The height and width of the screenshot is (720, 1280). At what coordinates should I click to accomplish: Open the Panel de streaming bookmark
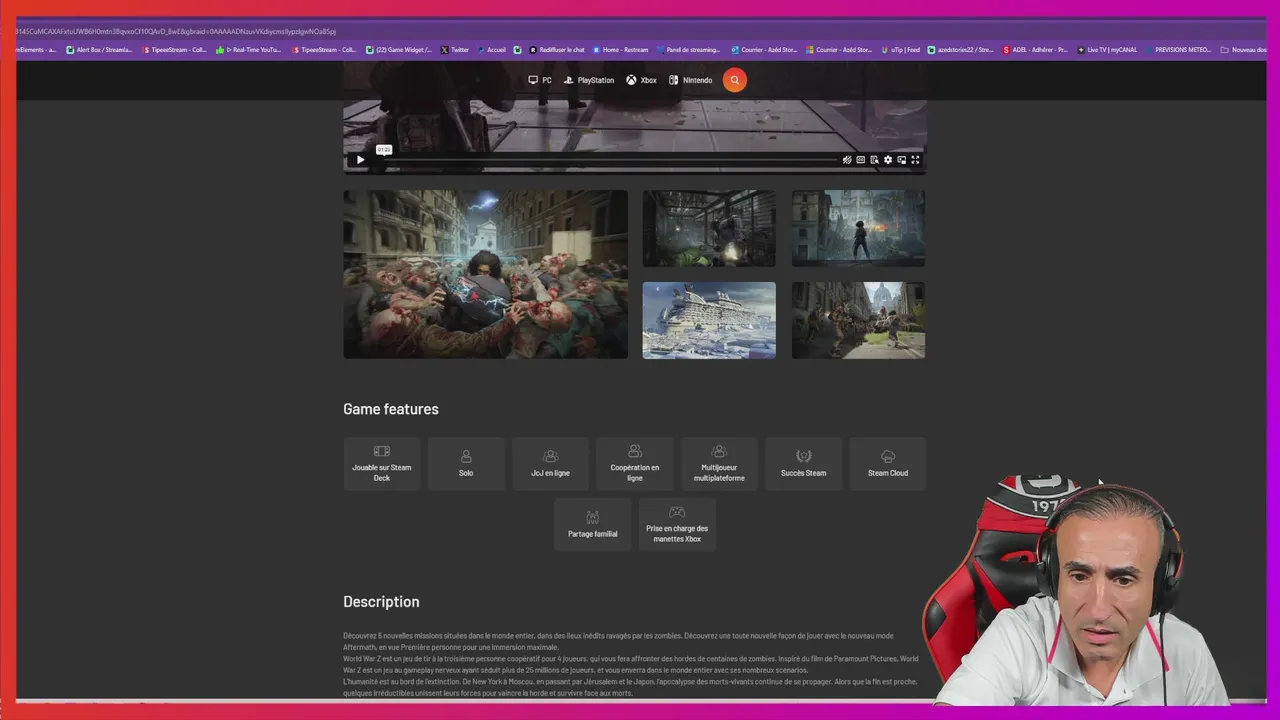point(688,50)
